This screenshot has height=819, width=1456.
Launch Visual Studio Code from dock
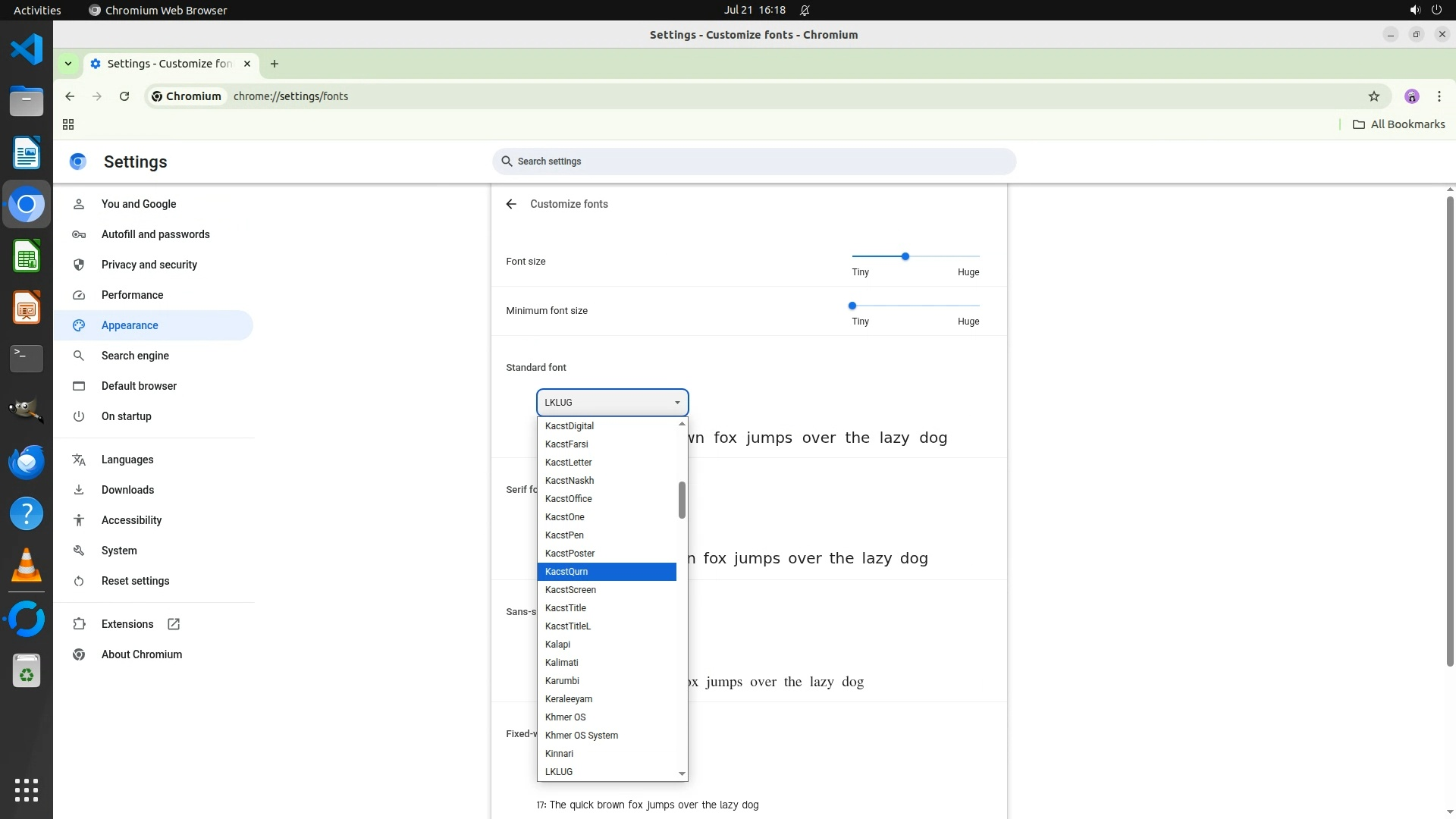[x=27, y=50]
